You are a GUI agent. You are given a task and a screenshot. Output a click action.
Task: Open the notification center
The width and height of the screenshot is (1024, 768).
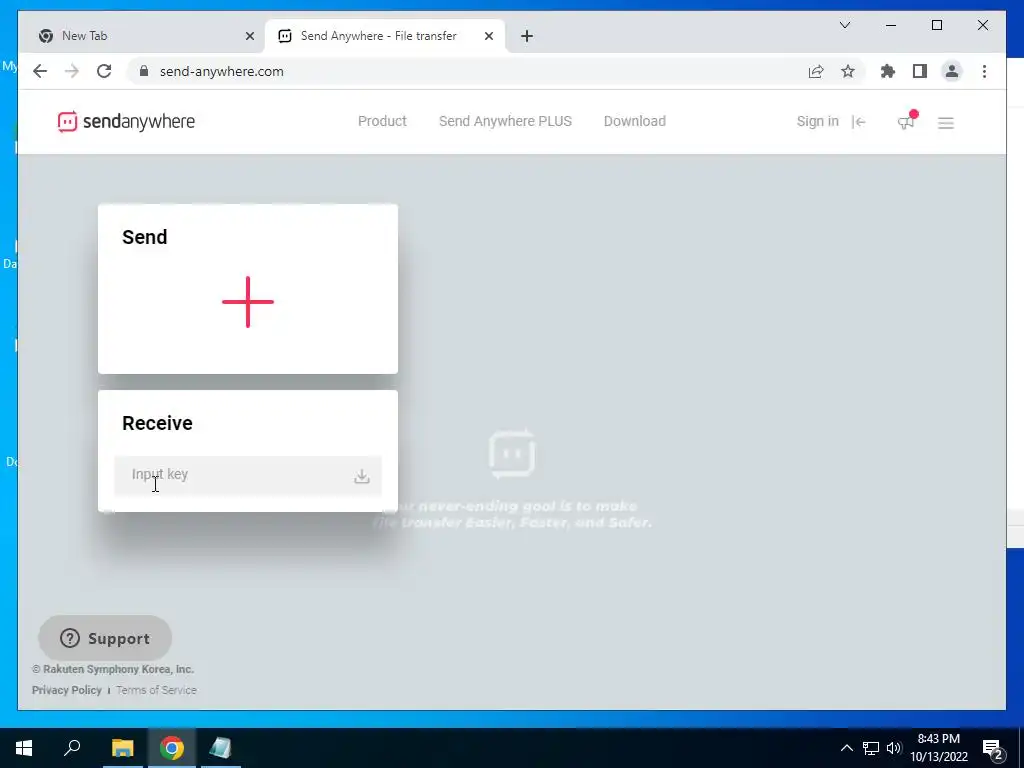993,749
